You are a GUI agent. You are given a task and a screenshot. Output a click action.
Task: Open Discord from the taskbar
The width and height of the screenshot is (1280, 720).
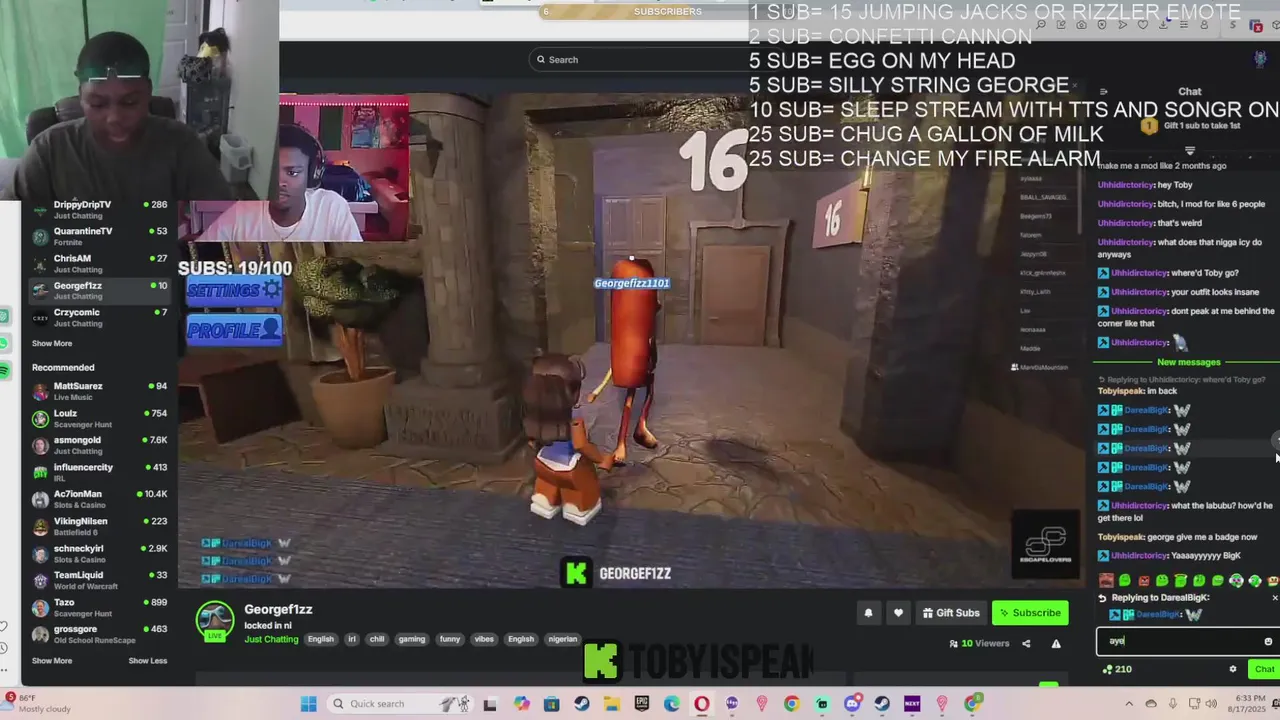pos(852,704)
